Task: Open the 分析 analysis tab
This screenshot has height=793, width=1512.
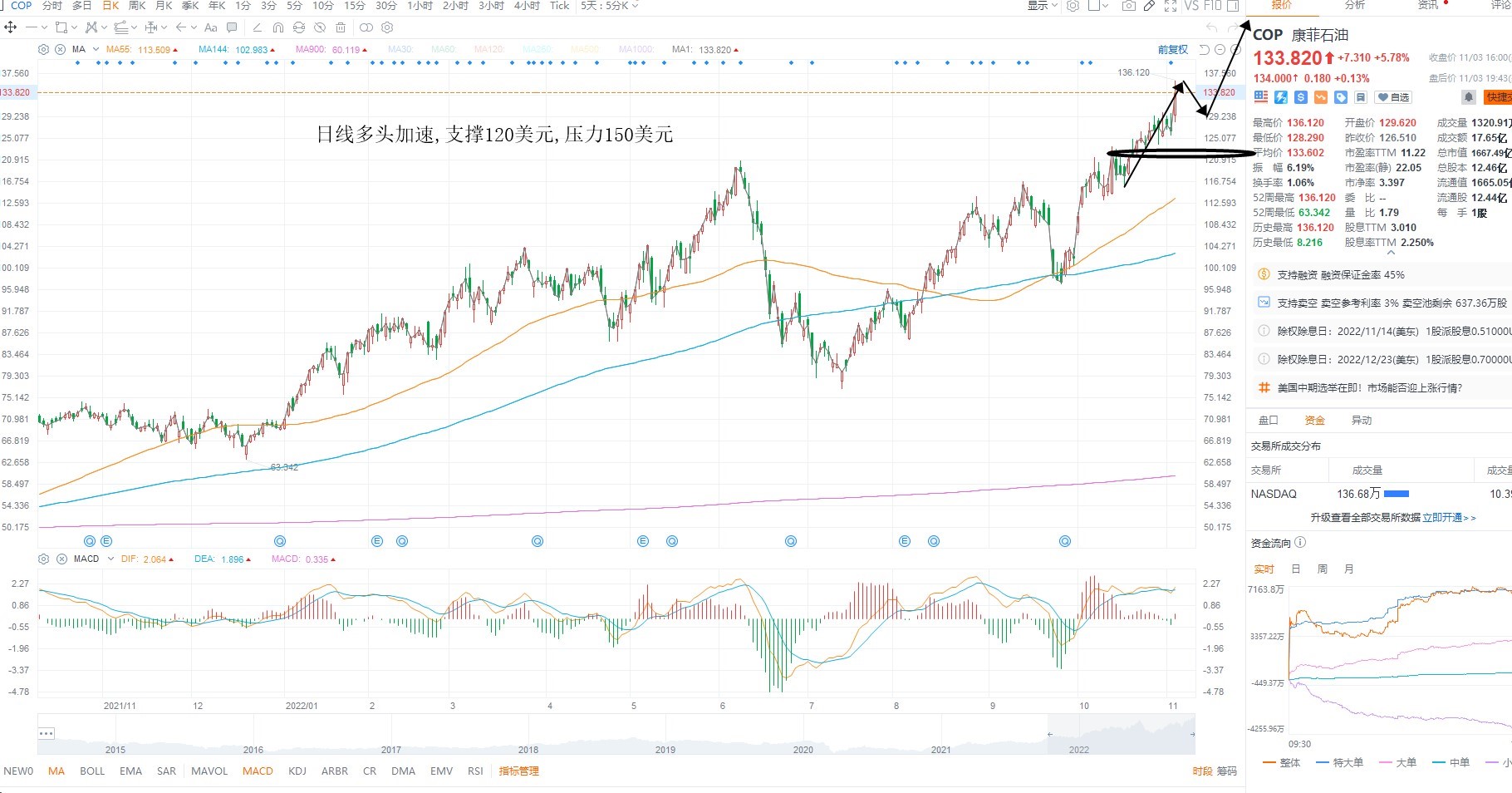Action: coord(1355,5)
